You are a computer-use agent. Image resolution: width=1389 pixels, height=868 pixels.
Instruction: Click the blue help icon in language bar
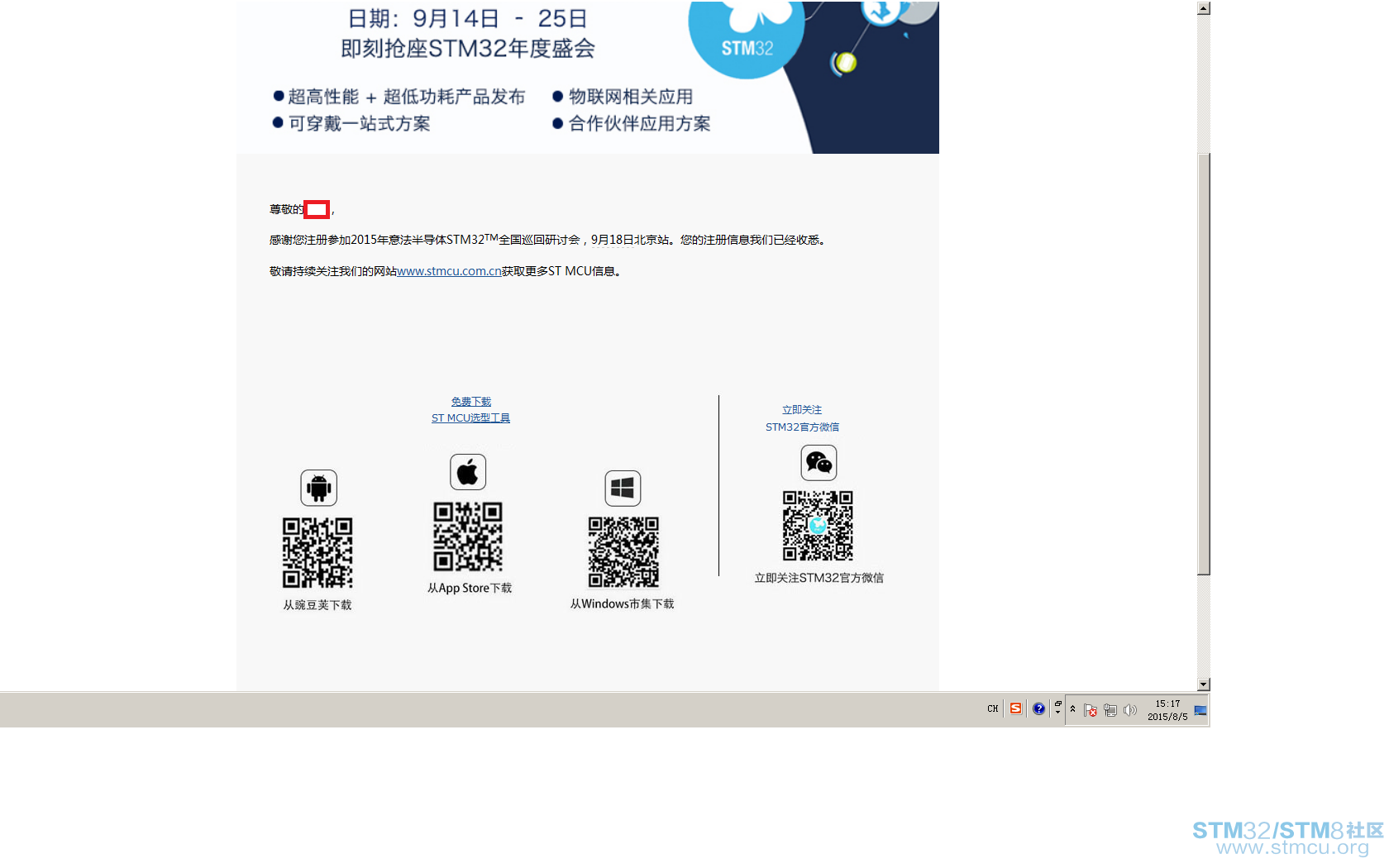coord(1038,708)
